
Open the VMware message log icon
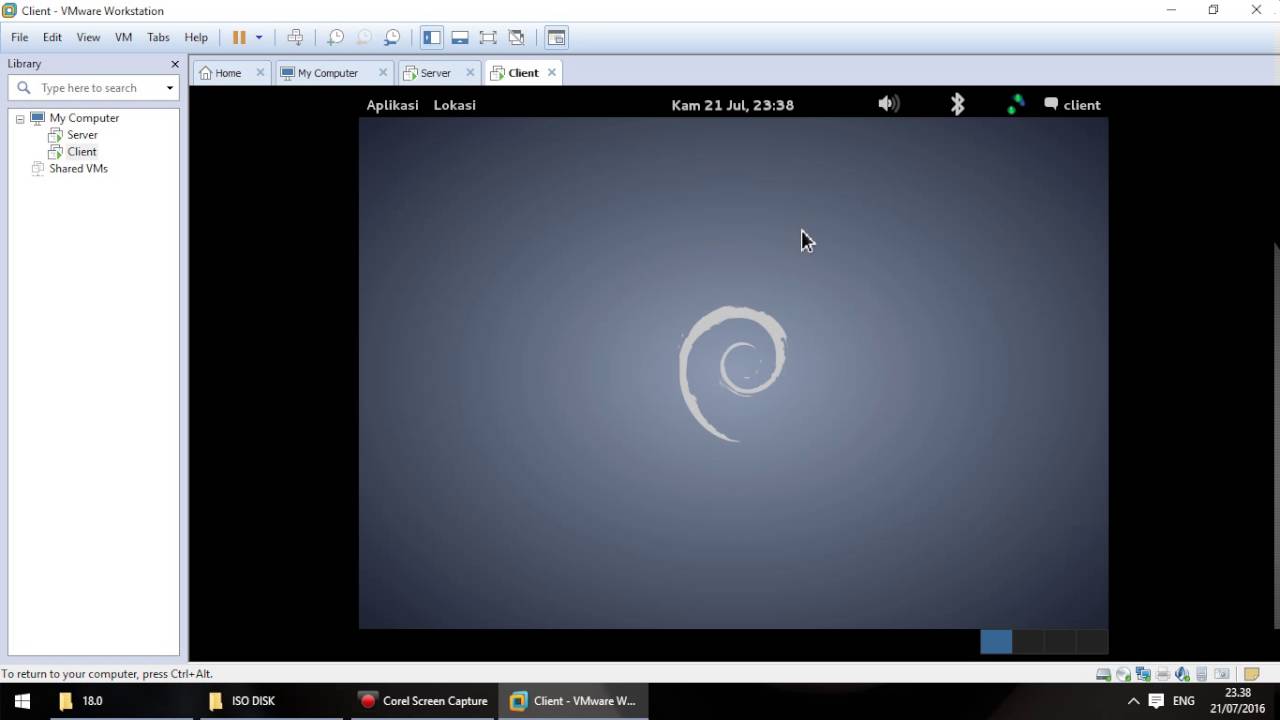click(1251, 674)
